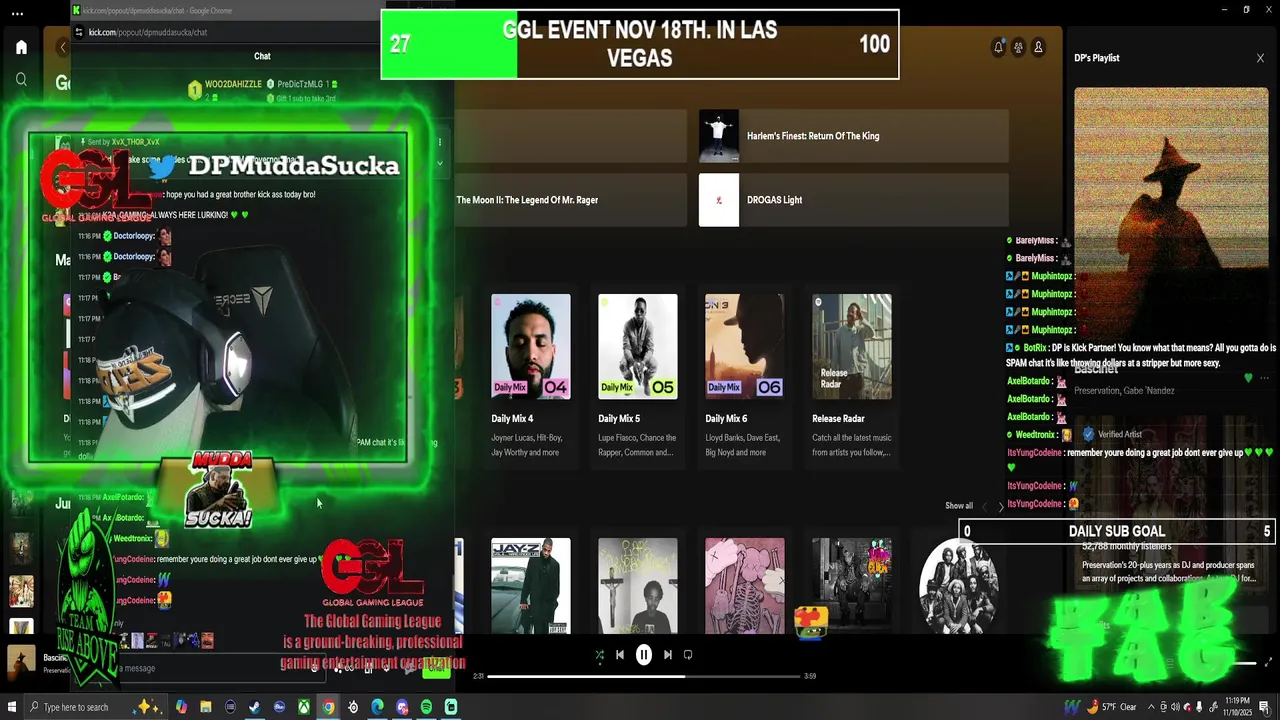Open the Daily Mix 4 cover

(x=531, y=346)
